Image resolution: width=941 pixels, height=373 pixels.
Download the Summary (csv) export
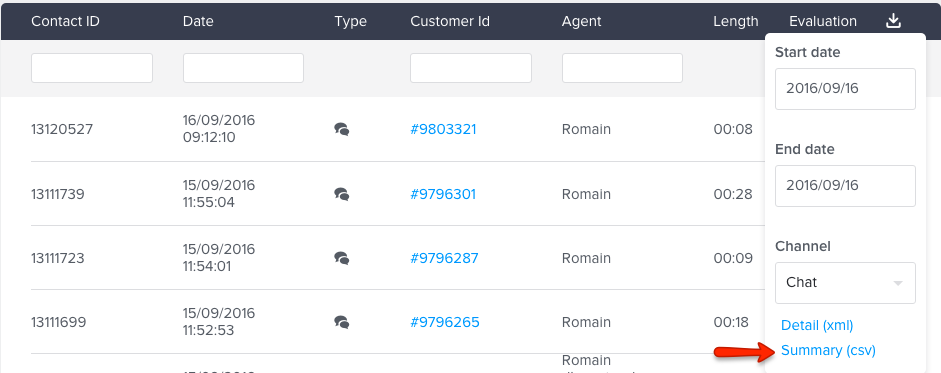(828, 351)
